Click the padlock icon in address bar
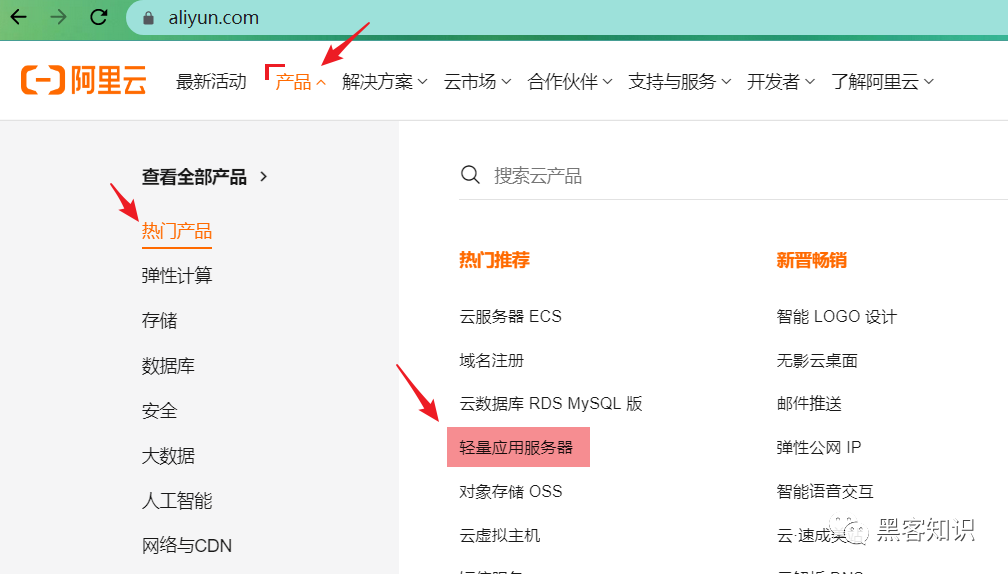Image resolution: width=1008 pixels, height=574 pixels. (148, 18)
